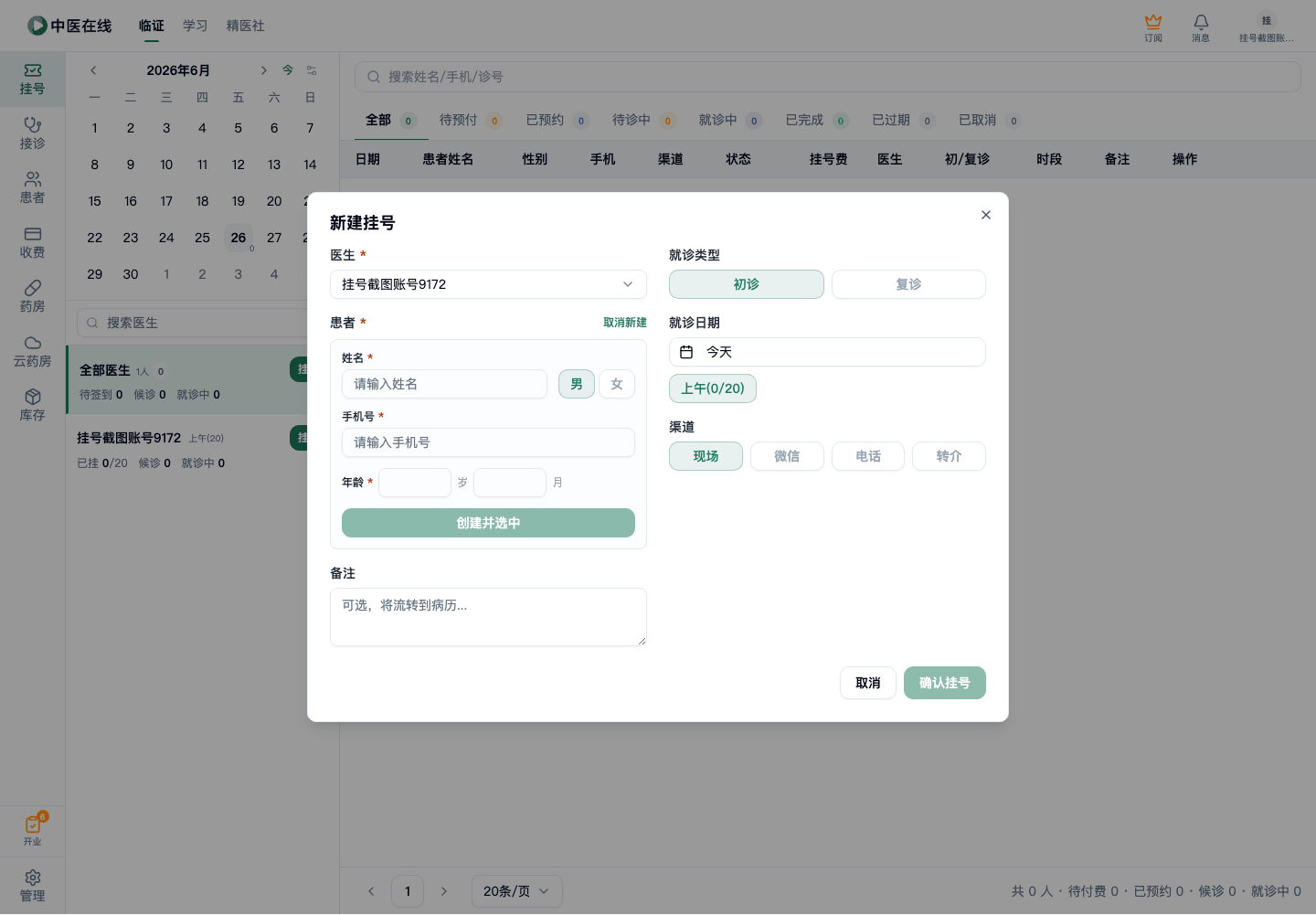Choose 现场 channel

(706, 456)
